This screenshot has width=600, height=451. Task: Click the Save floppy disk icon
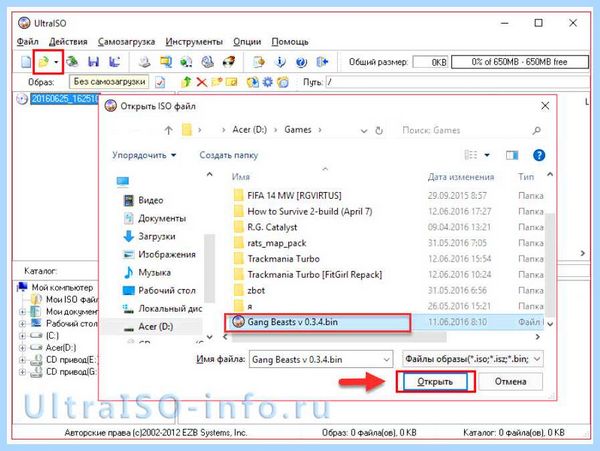[x=93, y=62]
